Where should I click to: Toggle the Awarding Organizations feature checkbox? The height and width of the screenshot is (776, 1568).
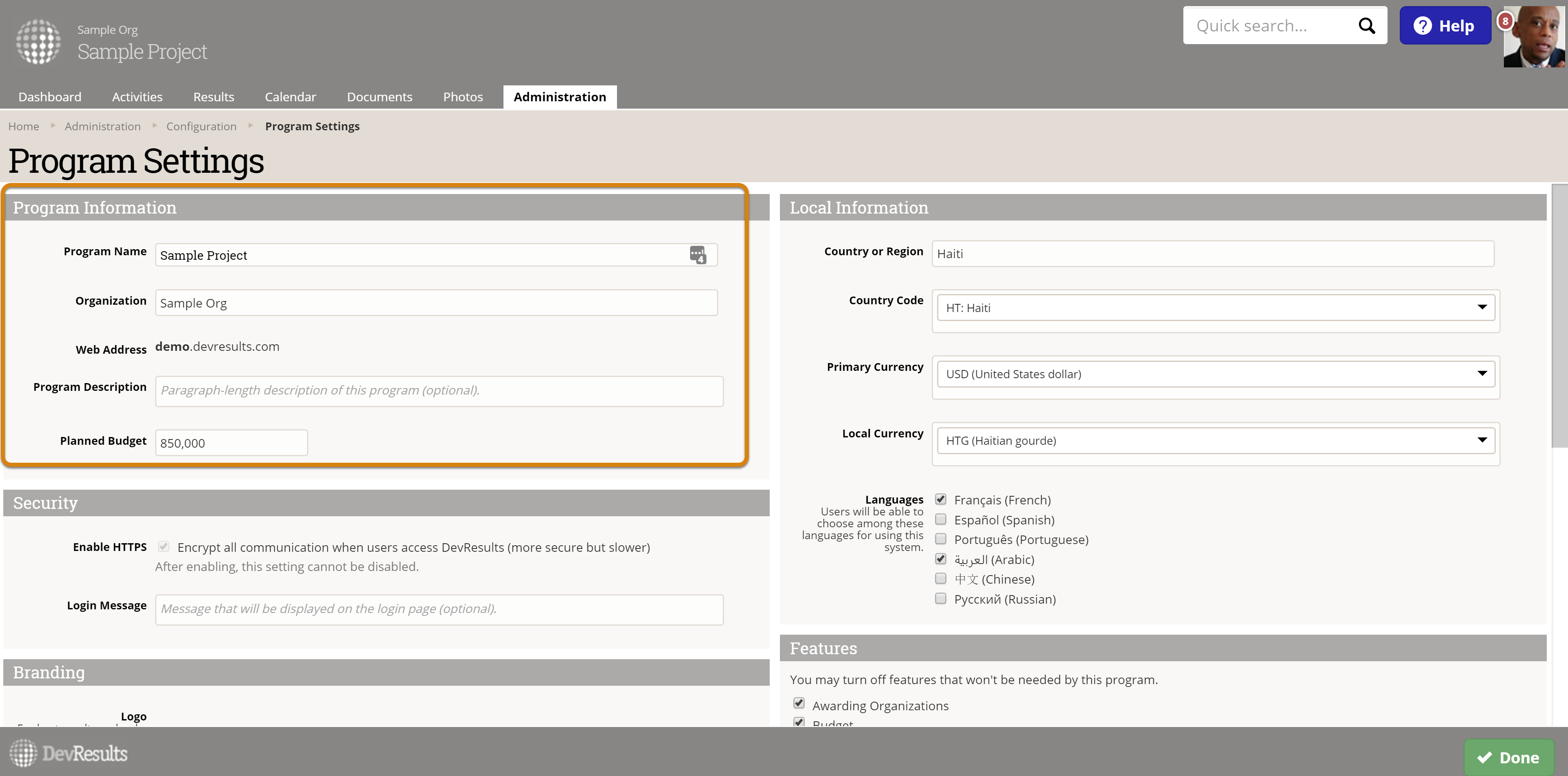tap(799, 704)
